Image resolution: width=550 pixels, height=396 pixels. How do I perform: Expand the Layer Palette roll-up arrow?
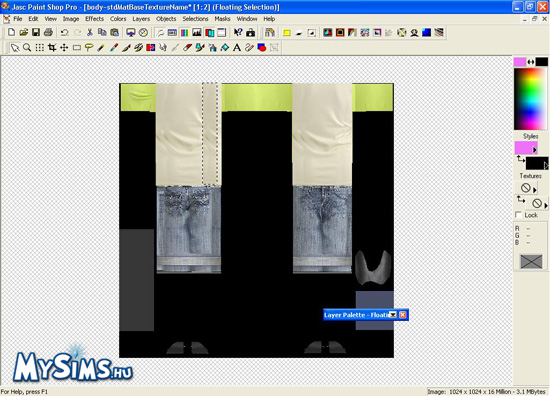coord(393,315)
